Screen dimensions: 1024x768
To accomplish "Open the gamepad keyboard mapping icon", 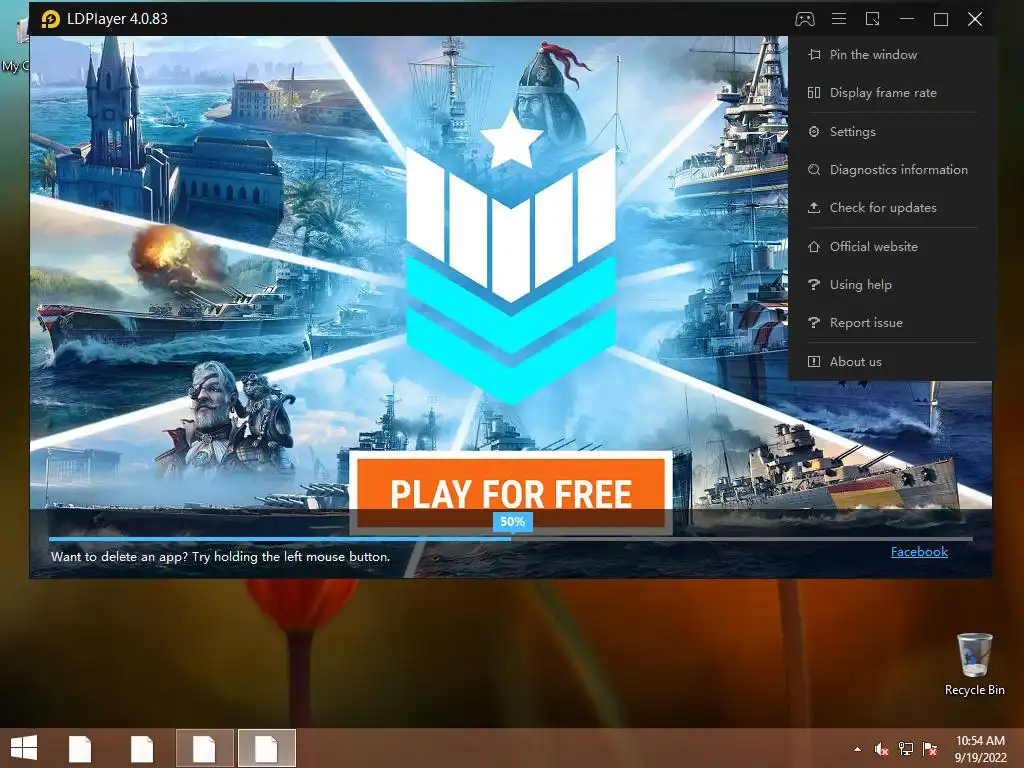I will (805, 19).
